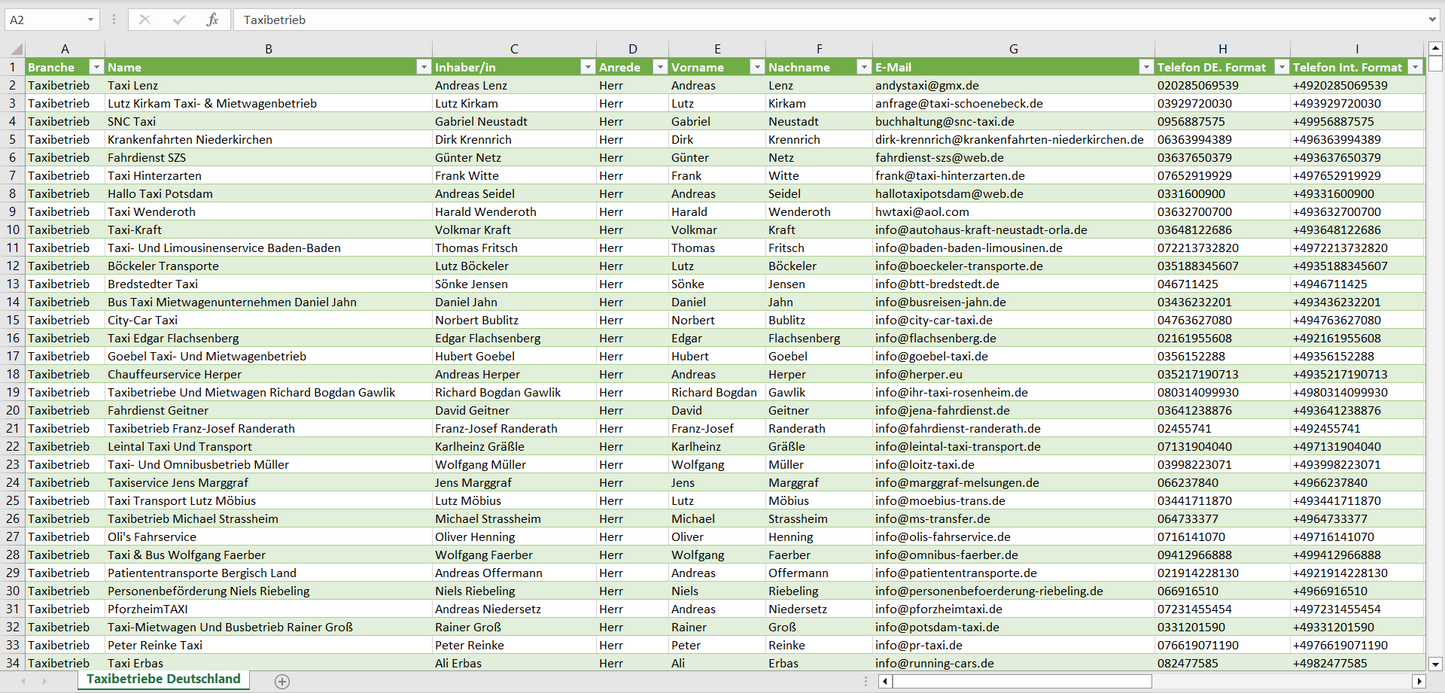1445x693 pixels.
Task: Expand the formula bar with the chevron
Action: (x=1433, y=20)
